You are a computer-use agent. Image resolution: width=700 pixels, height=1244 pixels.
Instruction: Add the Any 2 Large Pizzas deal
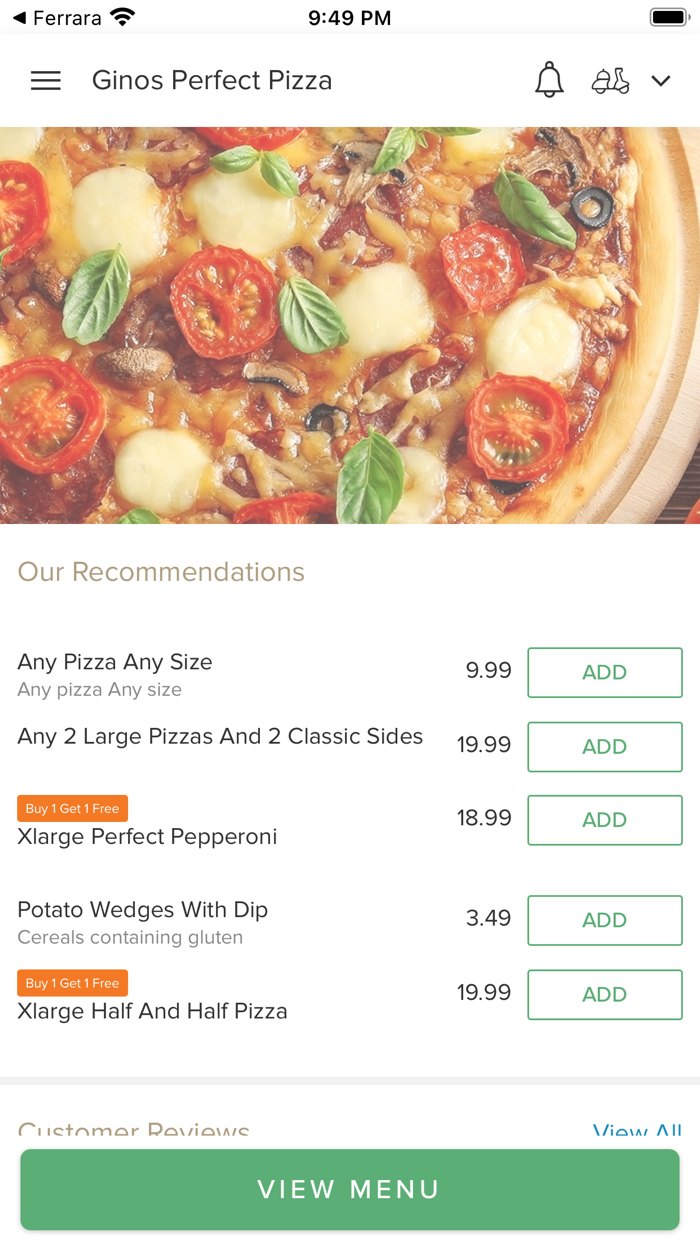pos(604,746)
